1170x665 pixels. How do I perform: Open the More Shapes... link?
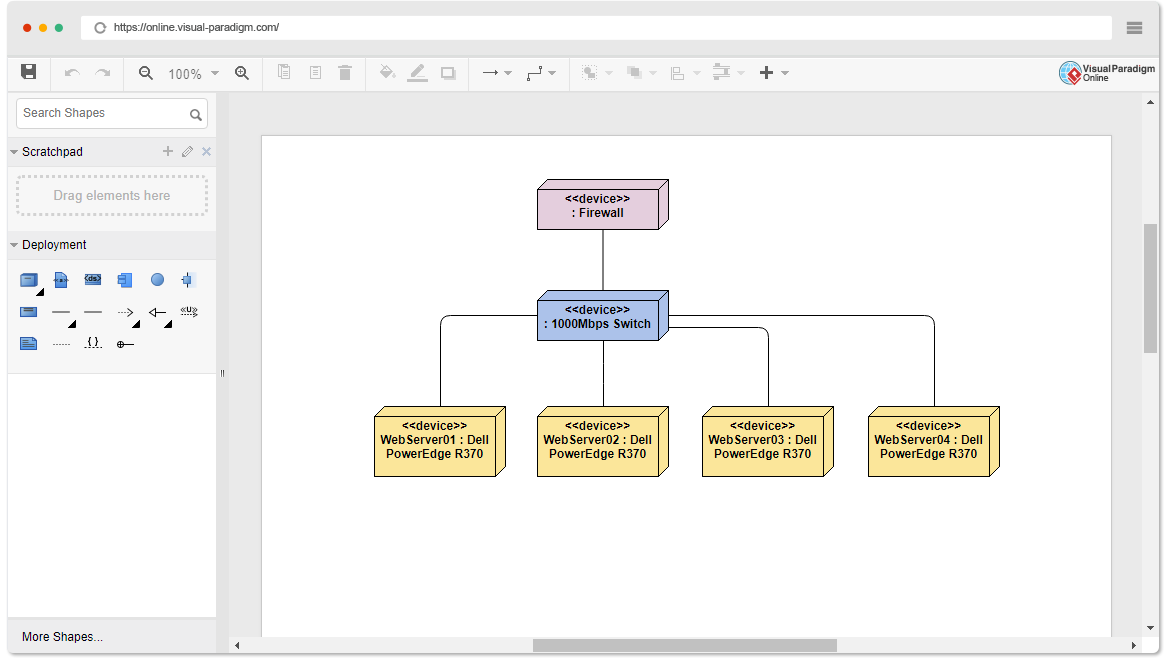(63, 637)
